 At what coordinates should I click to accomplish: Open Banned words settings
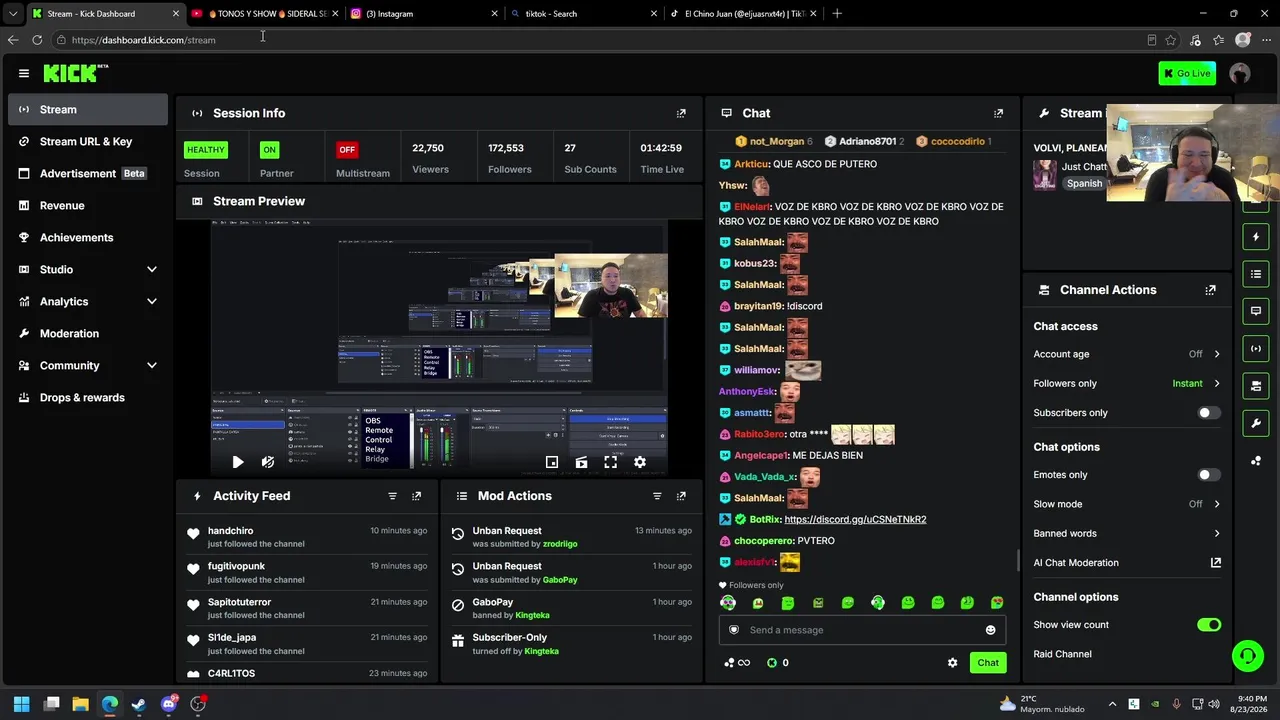coord(1127,533)
